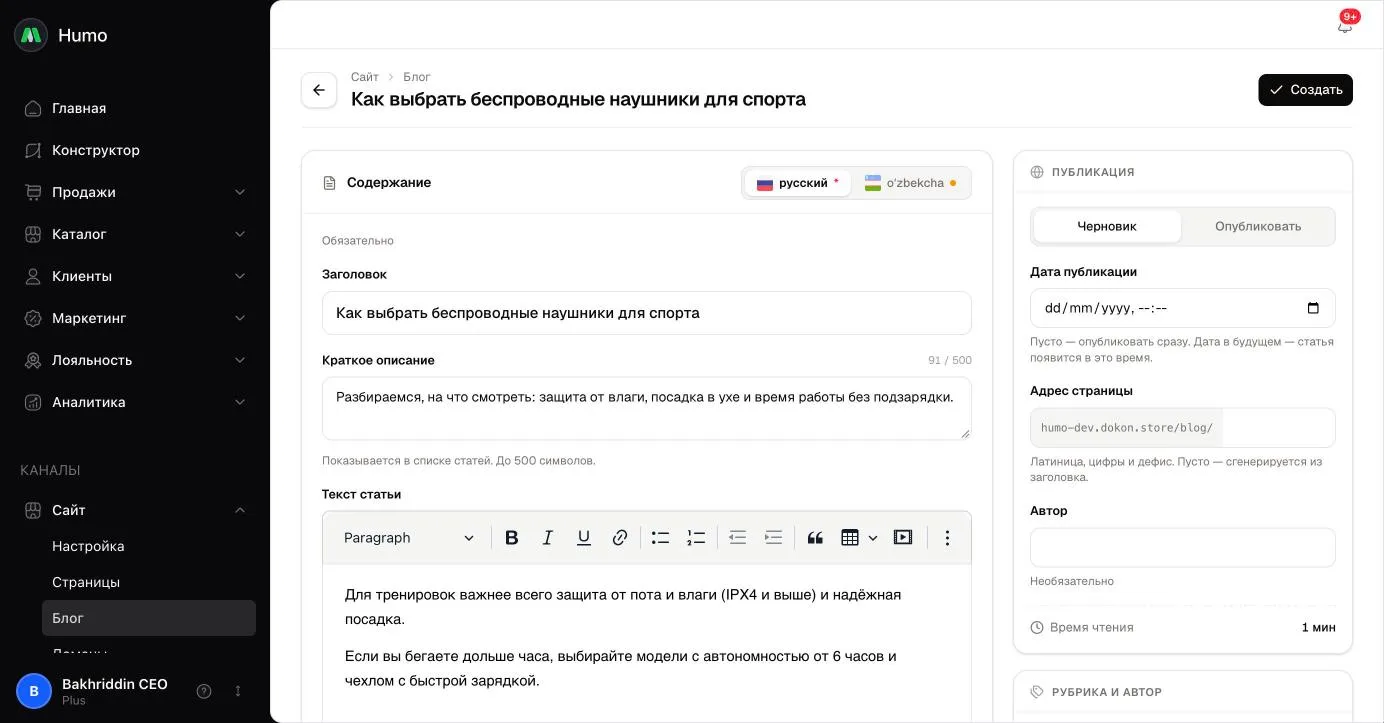
Task: Go to the Блог breadcrumb link
Action: [417, 77]
